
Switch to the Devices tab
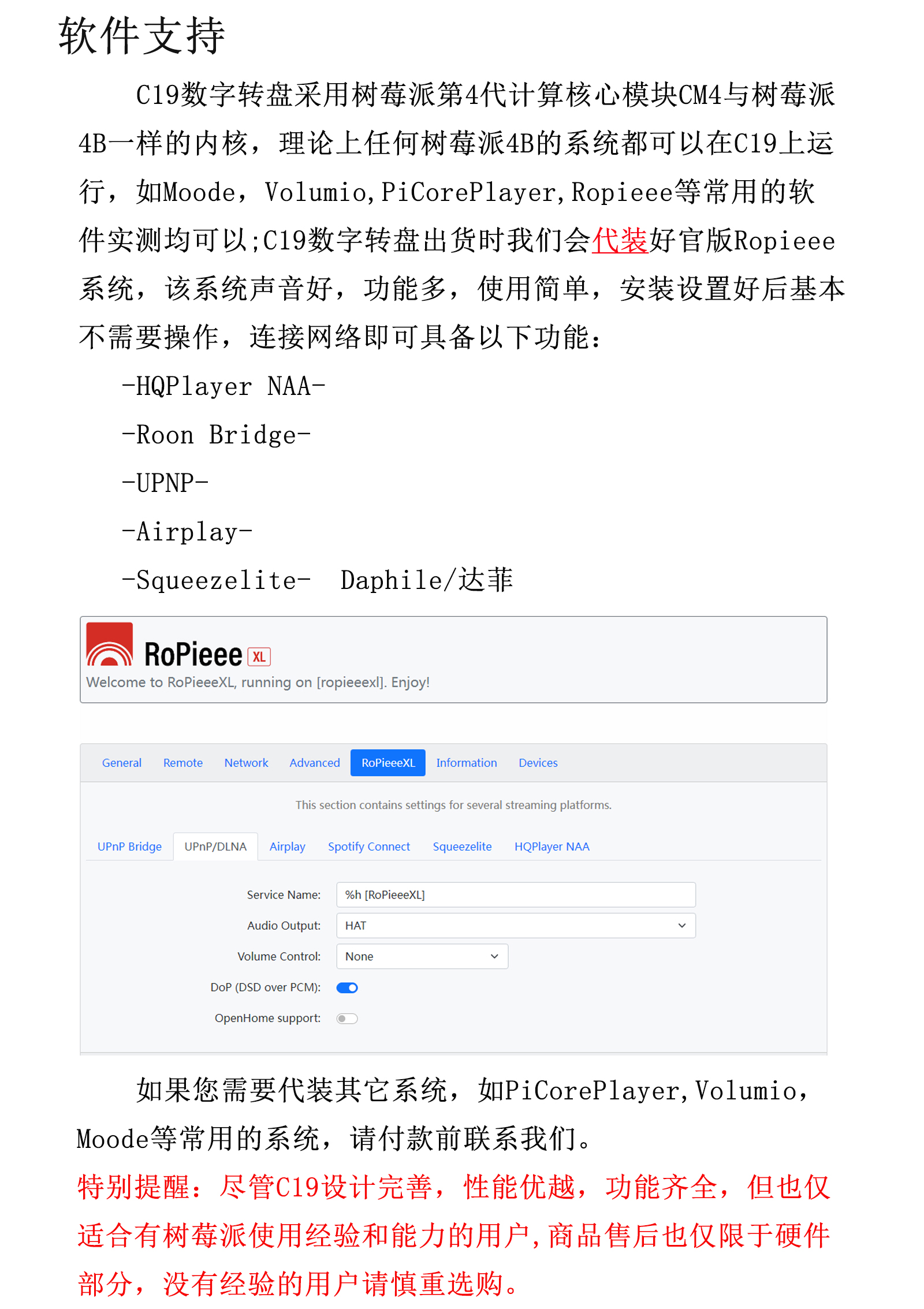point(538,763)
